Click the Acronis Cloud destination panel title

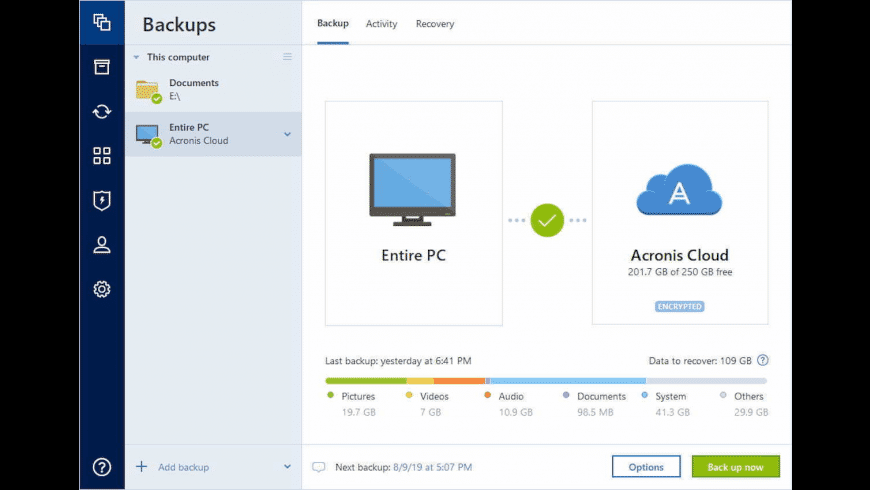click(x=680, y=255)
